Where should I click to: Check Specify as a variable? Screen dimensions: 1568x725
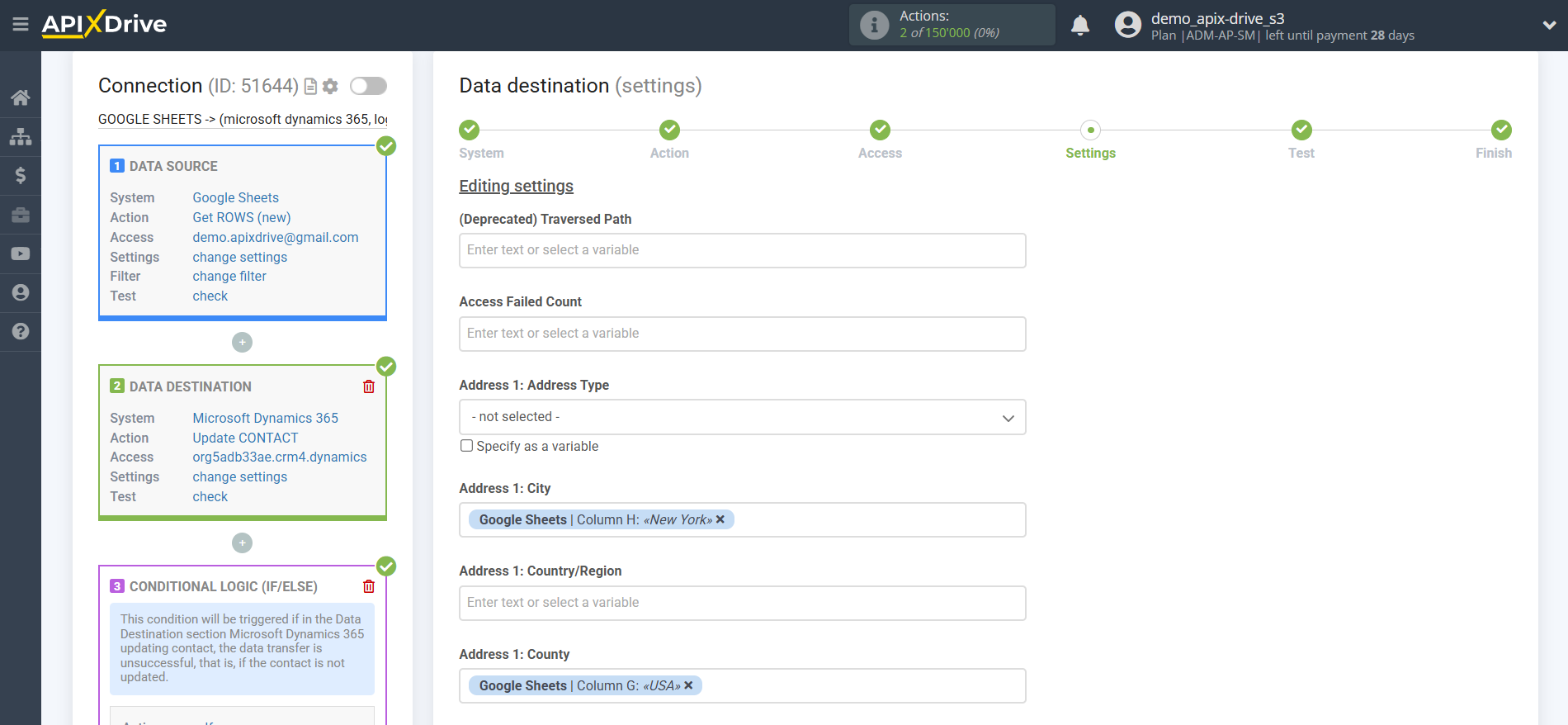pos(467,446)
